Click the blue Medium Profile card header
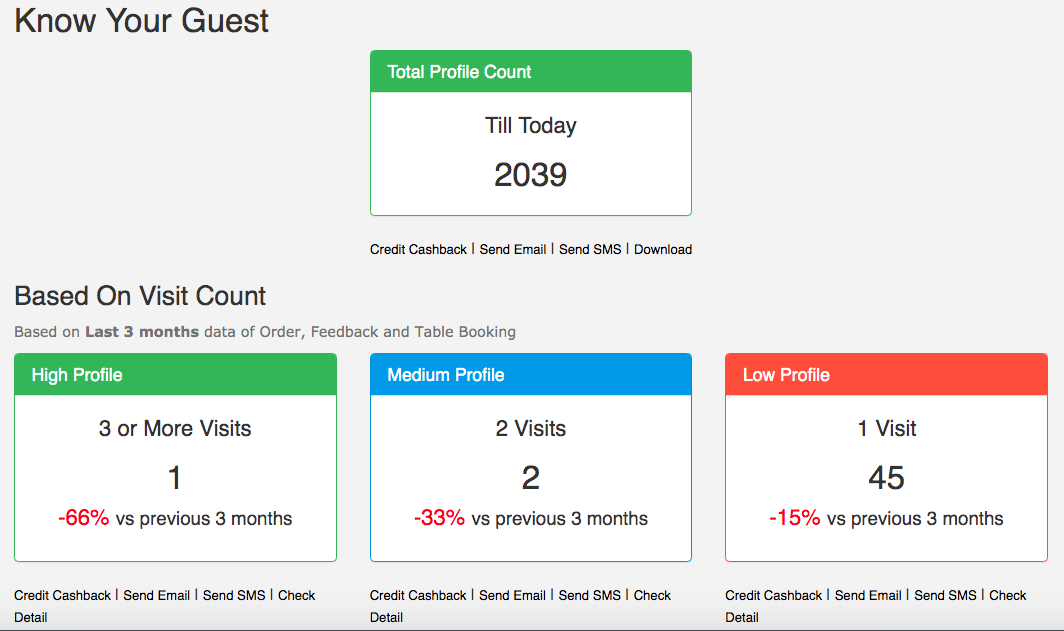1064x631 pixels. pos(530,375)
